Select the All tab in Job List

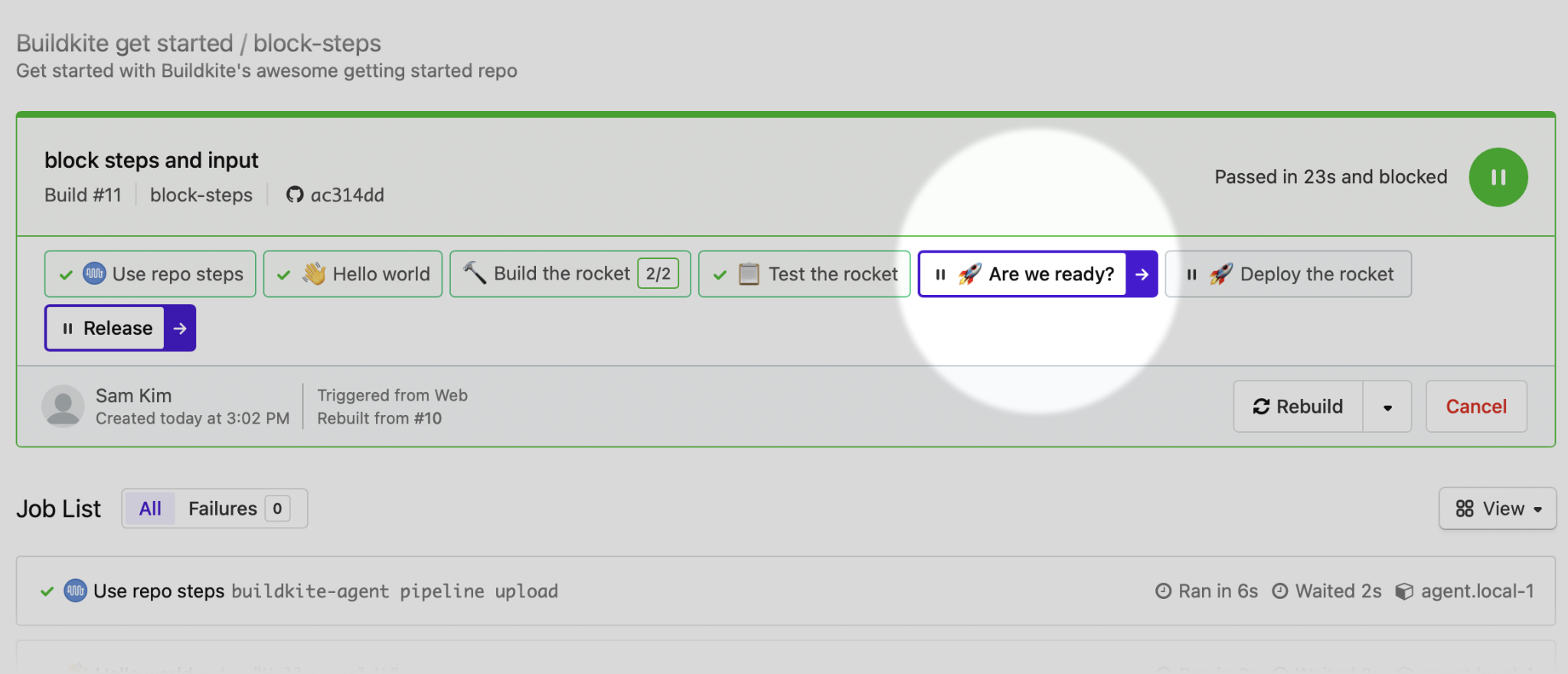[150, 509]
